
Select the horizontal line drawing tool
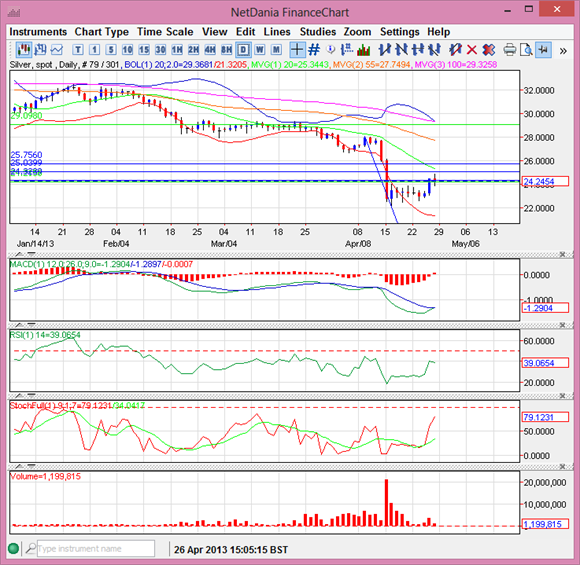pos(418,50)
